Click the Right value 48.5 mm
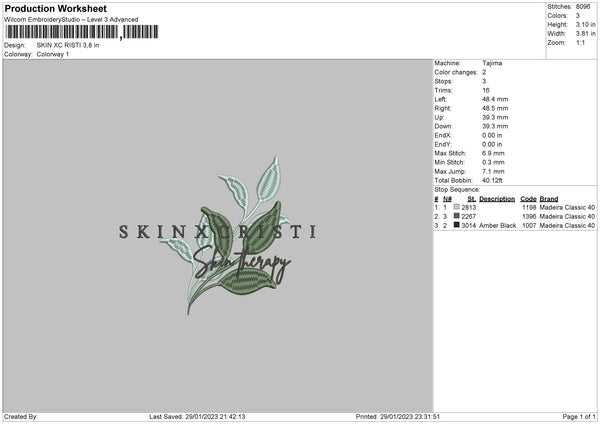Image resolution: width=600 pixels, height=424 pixels. pyautogui.click(x=495, y=108)
